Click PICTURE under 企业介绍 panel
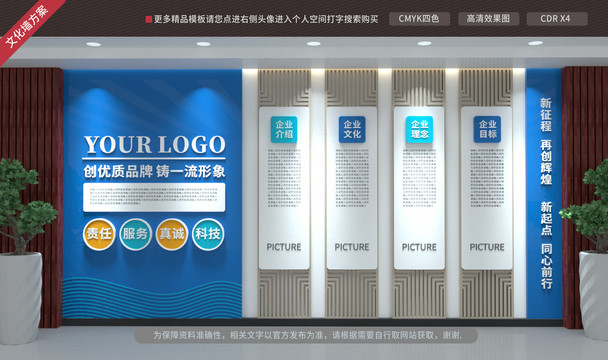 (284, 247)
